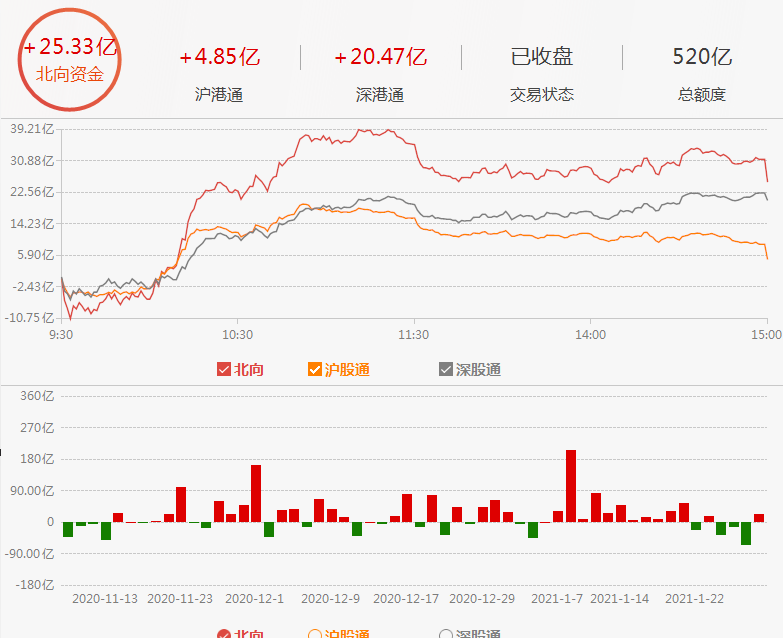Uncheck the red 北向 line checkbox

pos(224,370)
